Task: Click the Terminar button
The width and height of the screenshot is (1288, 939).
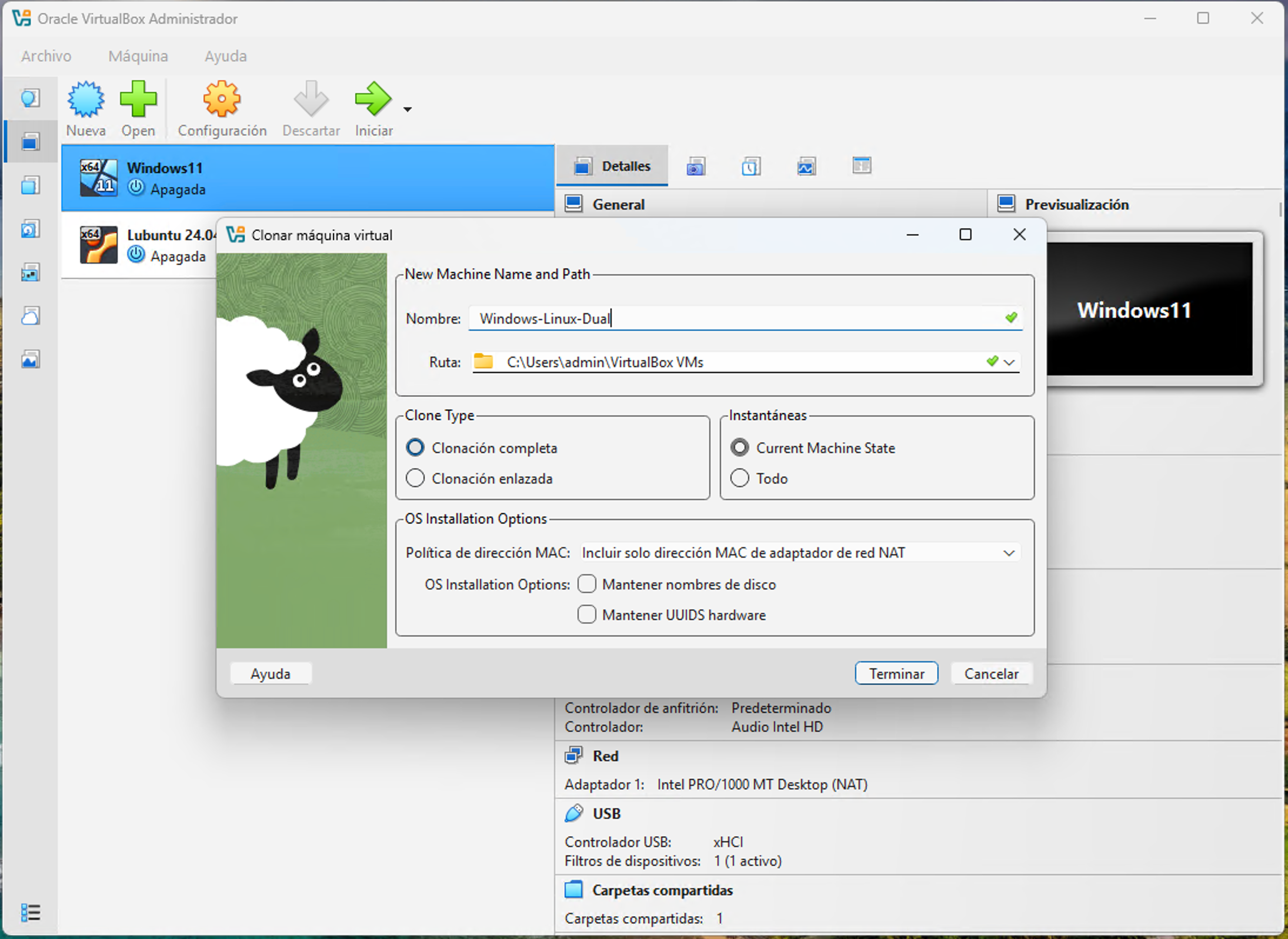Action: click(x=896, y=674)
